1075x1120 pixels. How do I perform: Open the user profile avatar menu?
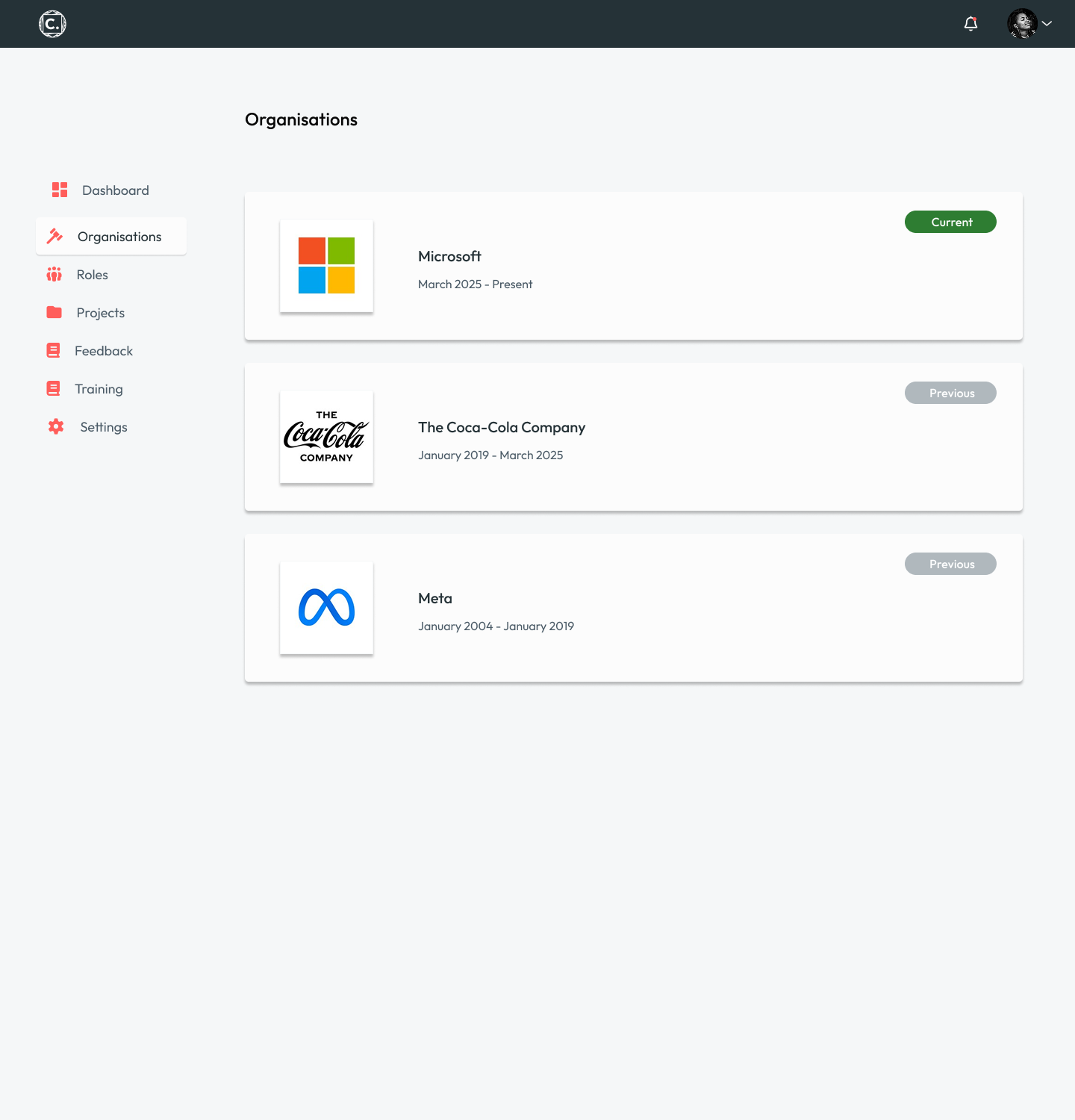coord(1022,23)
